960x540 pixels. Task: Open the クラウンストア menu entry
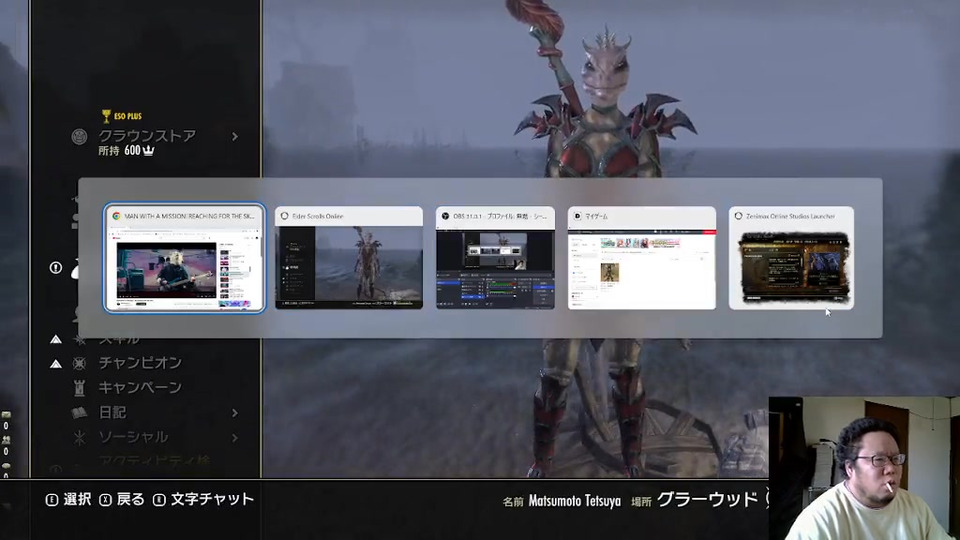click(147, 135)
